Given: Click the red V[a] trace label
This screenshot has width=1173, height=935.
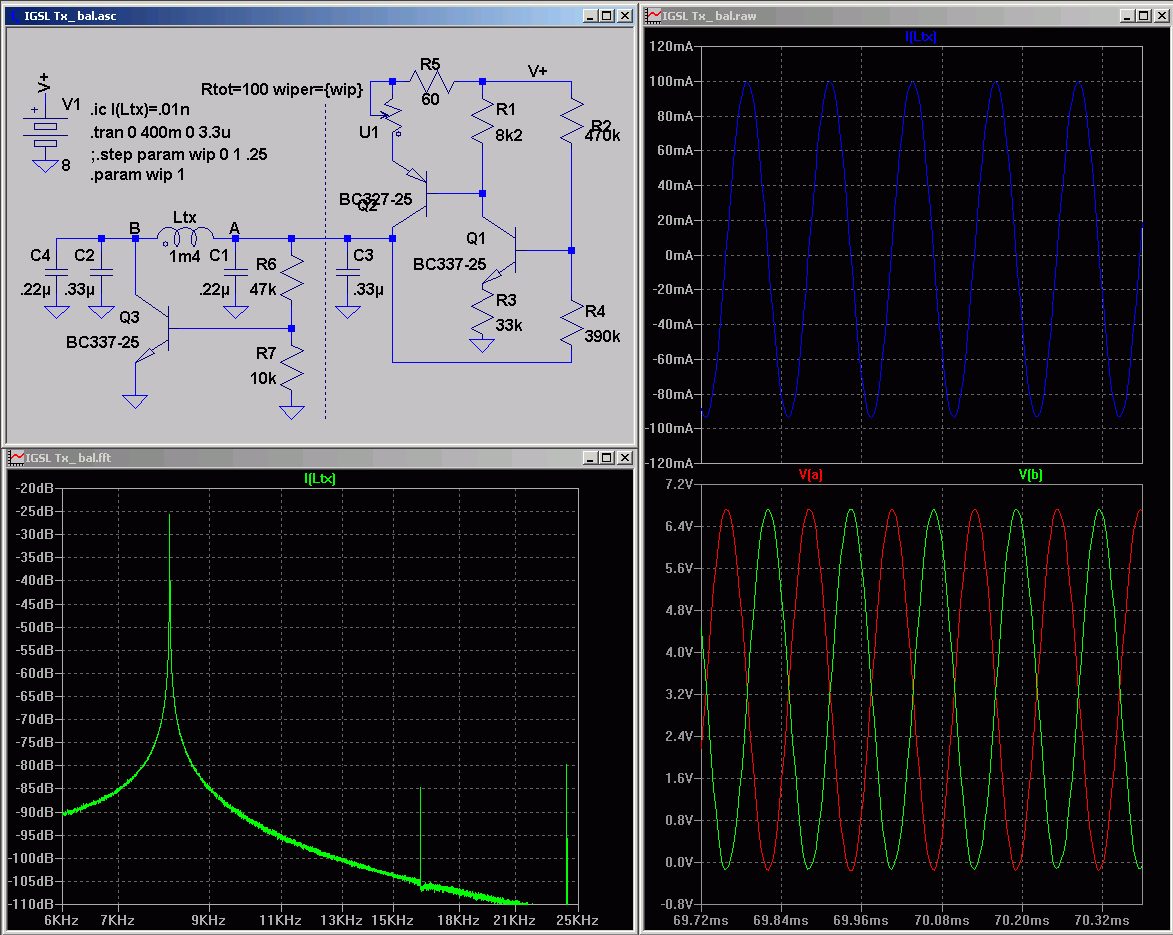Looking at the screenshot, I should pos(810,475).
